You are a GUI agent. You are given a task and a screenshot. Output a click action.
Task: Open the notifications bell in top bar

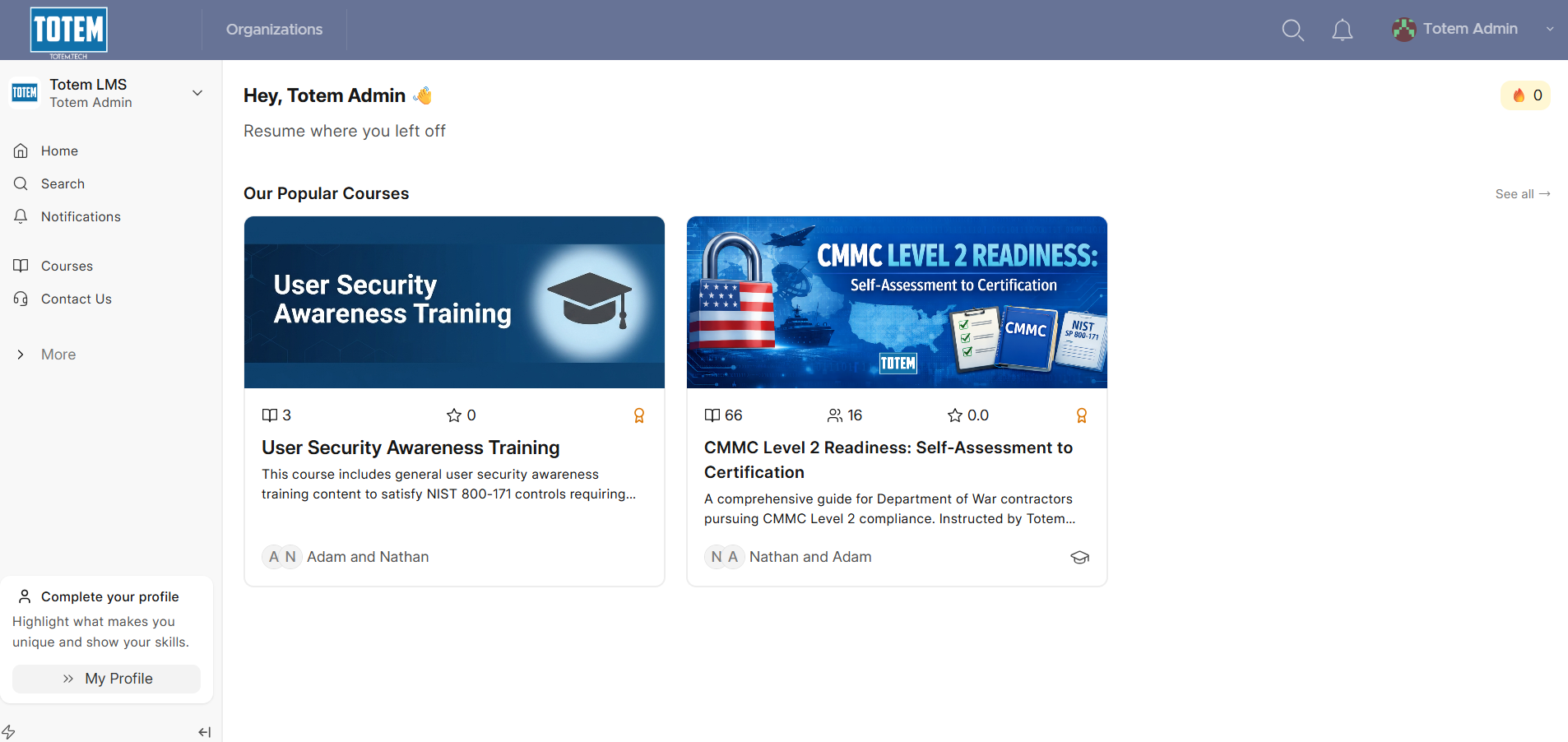(x=1342, y=30)
